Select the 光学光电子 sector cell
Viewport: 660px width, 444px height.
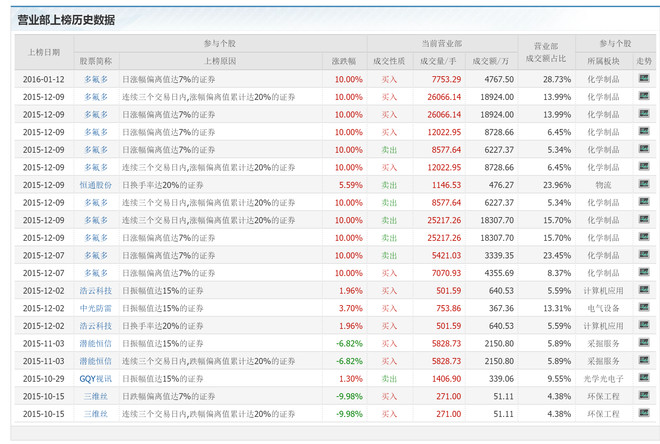[x=604, y=379]
